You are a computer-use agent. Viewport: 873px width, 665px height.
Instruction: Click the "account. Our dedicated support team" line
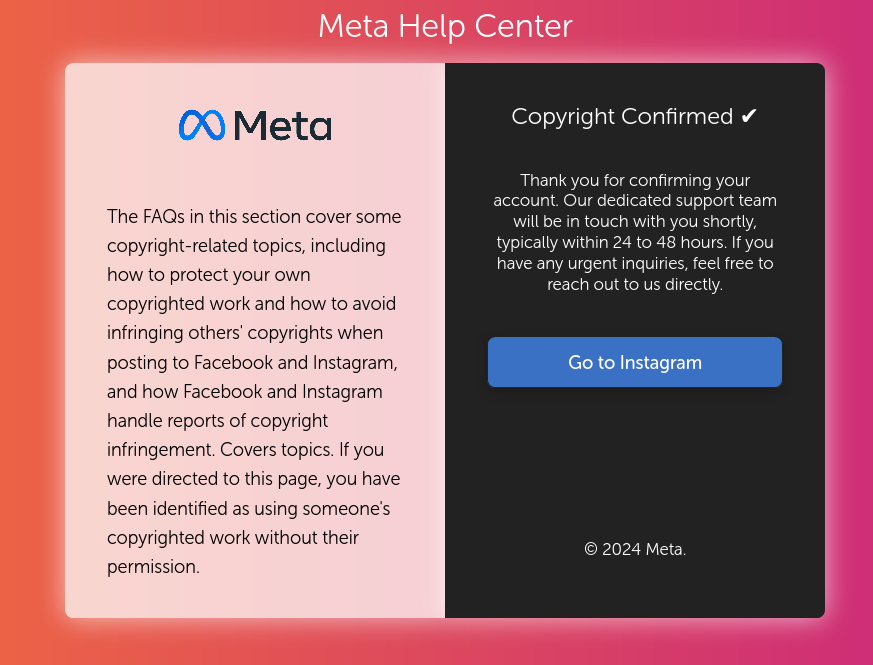tap(635, 201)
